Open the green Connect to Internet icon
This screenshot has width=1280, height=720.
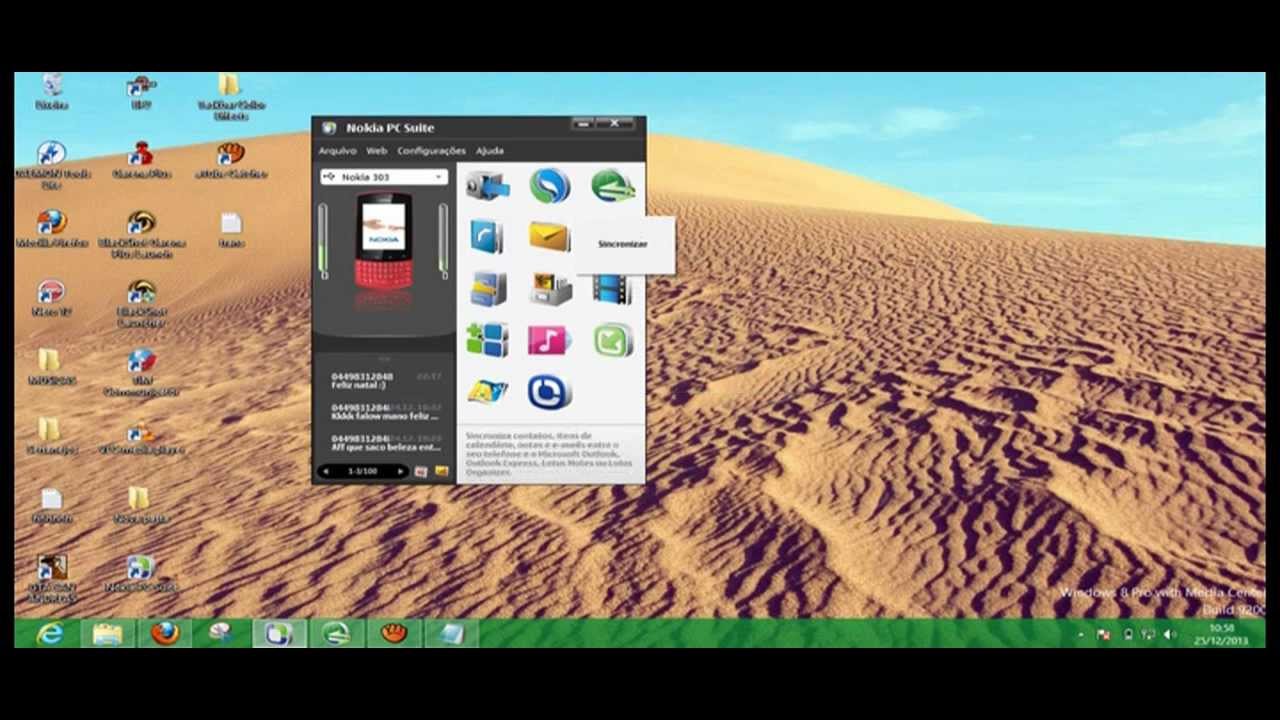coord(612,186)
